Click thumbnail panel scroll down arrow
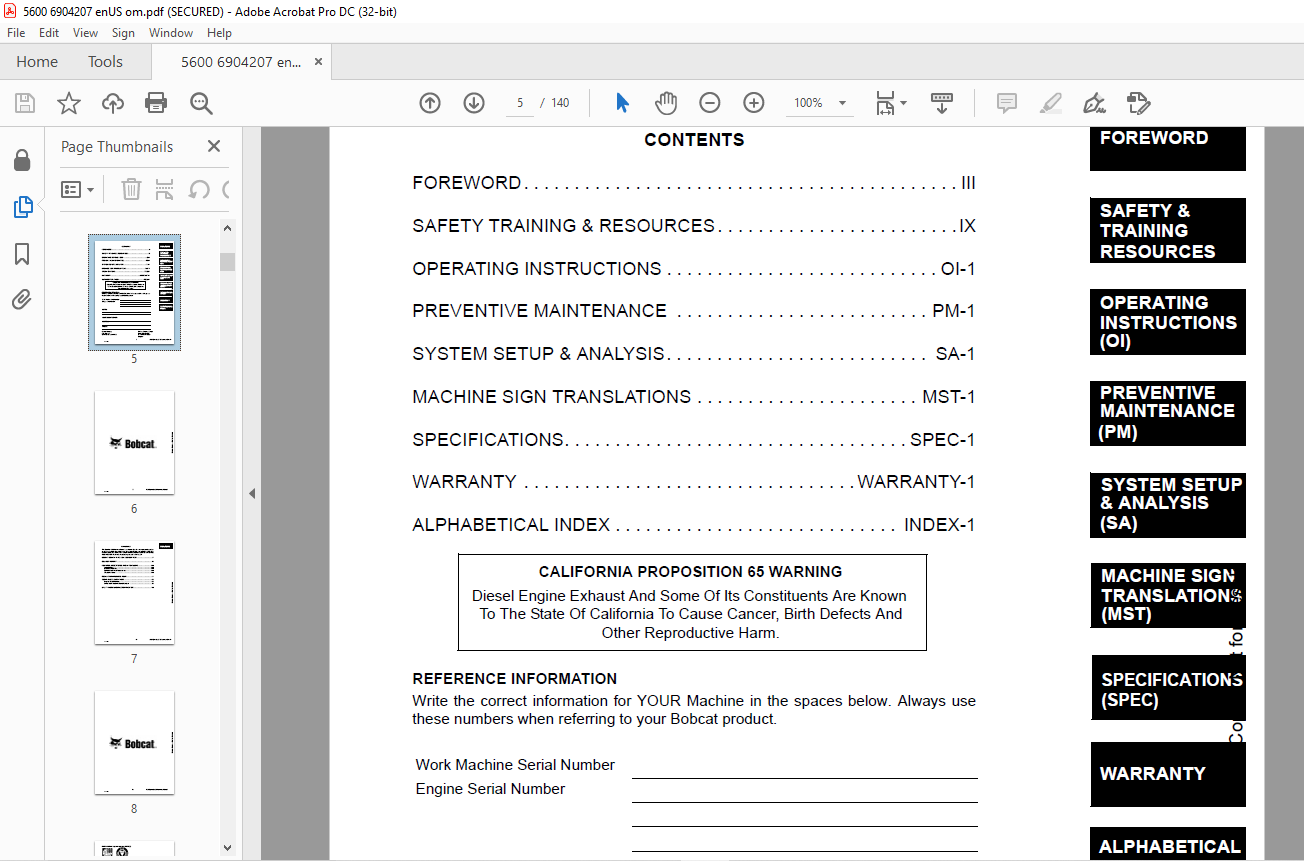 click(x=228, y=848)
